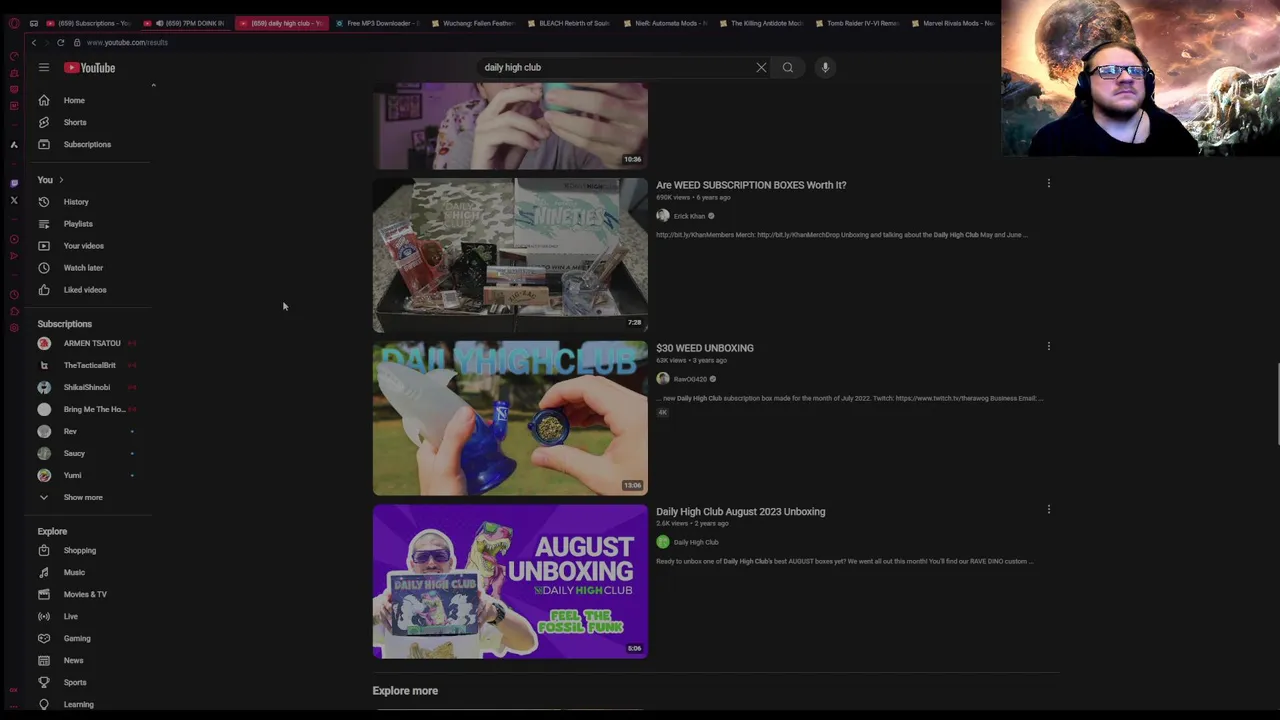Screen dimensions: 1280x720
Task: Open ARMEN TSATOU subscription channel
Action: (x=91, y=343)
